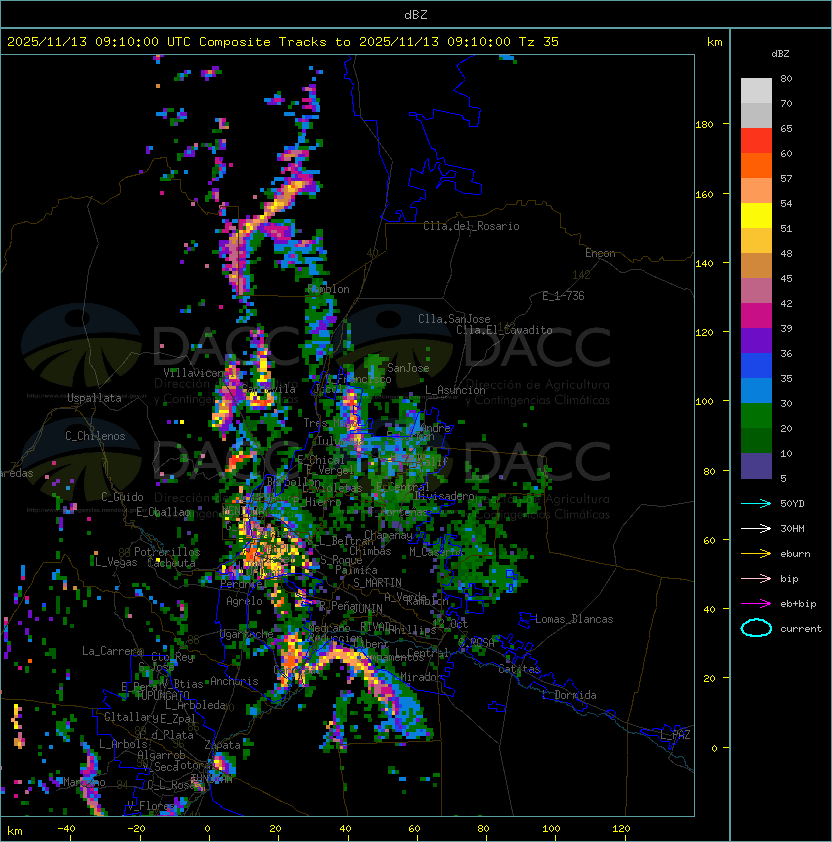Click the current legend label
This screenshot has height=842, width=832.
(801, 628)
